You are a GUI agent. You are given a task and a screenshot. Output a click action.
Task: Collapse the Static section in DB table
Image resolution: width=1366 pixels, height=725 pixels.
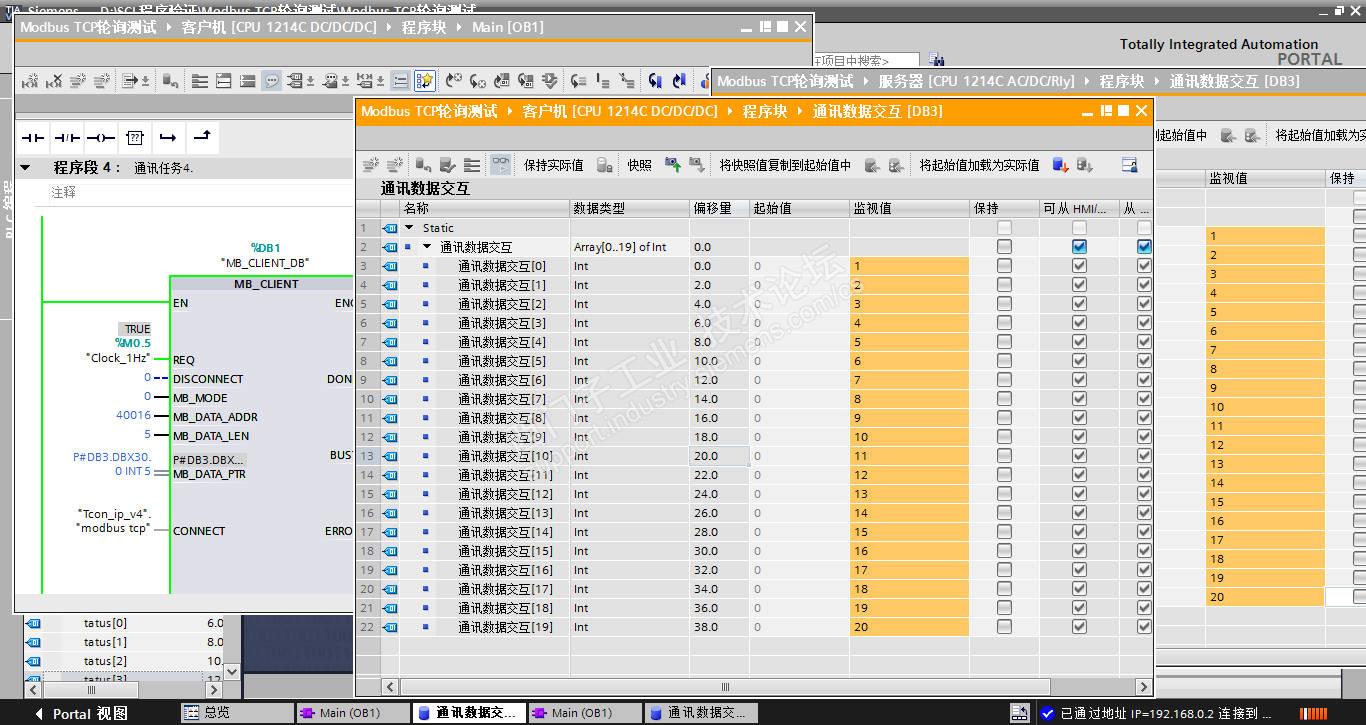coord(409,228)
